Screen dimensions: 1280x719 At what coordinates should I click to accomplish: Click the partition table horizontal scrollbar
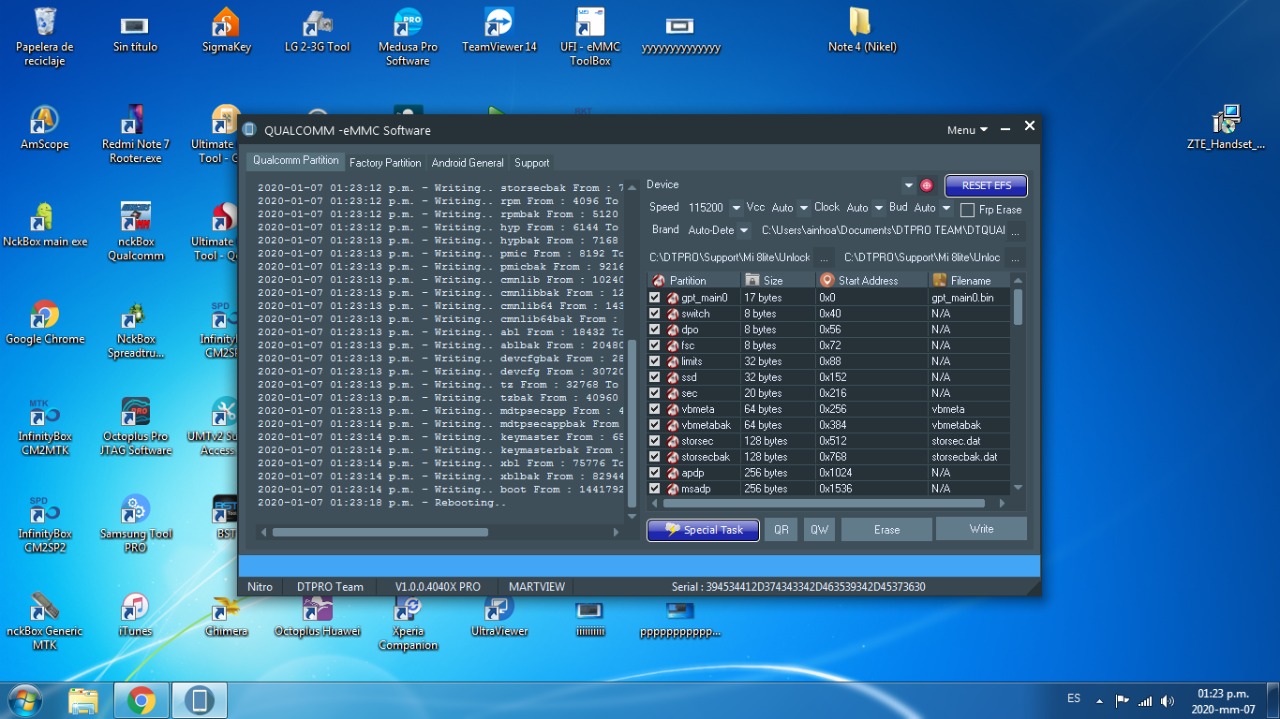click(x=822, y=503)
